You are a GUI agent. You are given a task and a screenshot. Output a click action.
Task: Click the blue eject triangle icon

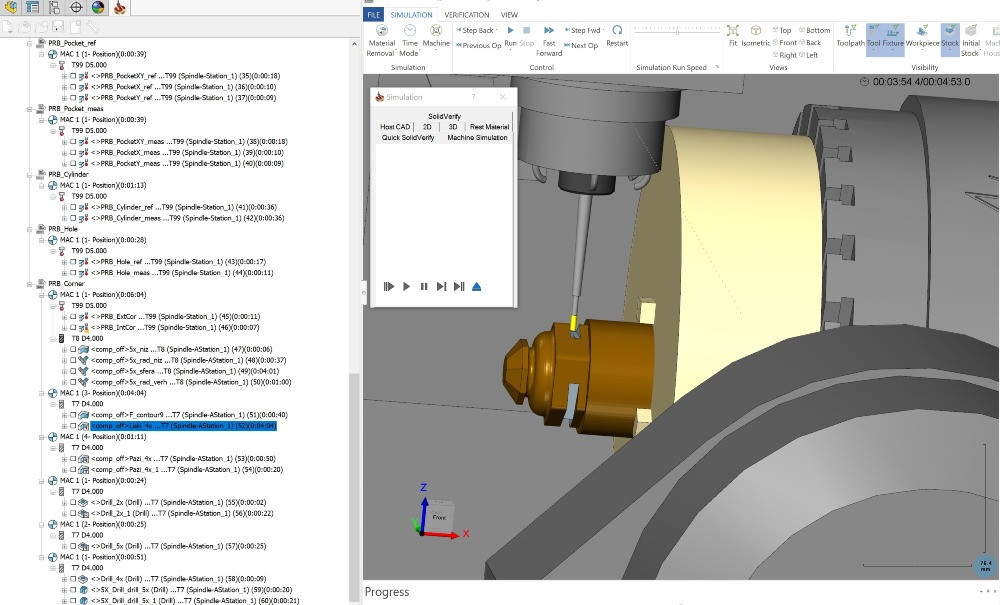pyautogui.click(x=476, y=287)
